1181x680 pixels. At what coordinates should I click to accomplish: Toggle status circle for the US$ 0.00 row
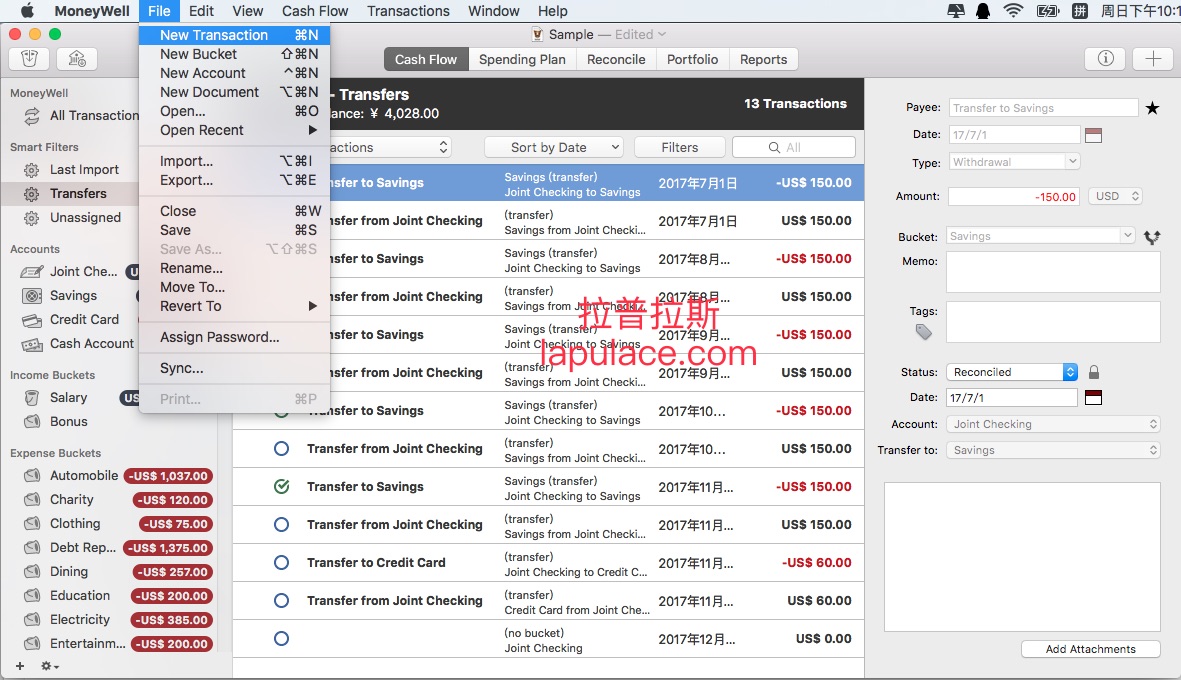click(282, 639)
